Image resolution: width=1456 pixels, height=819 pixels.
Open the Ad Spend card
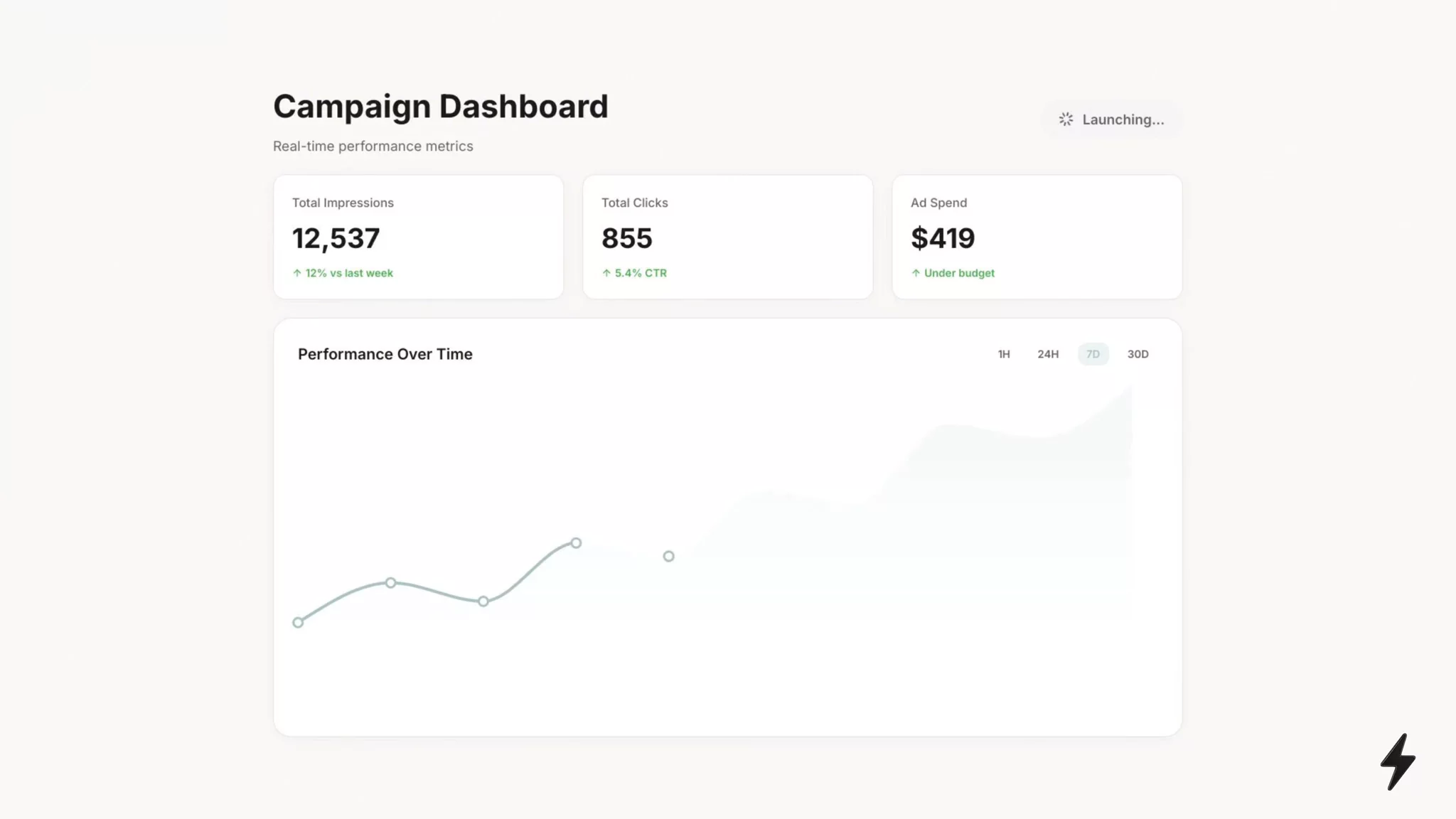coord(1037,237)
